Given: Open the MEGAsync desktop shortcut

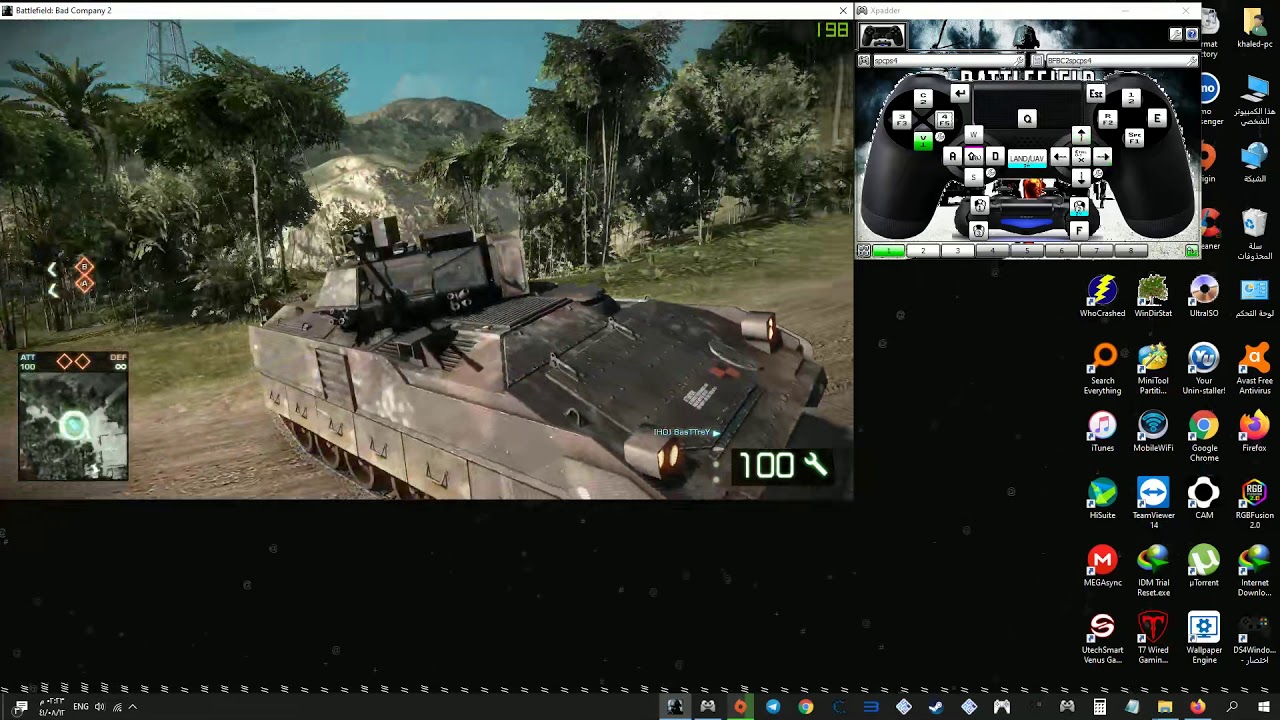Looking at the screenshot, I should [1102, 566].
